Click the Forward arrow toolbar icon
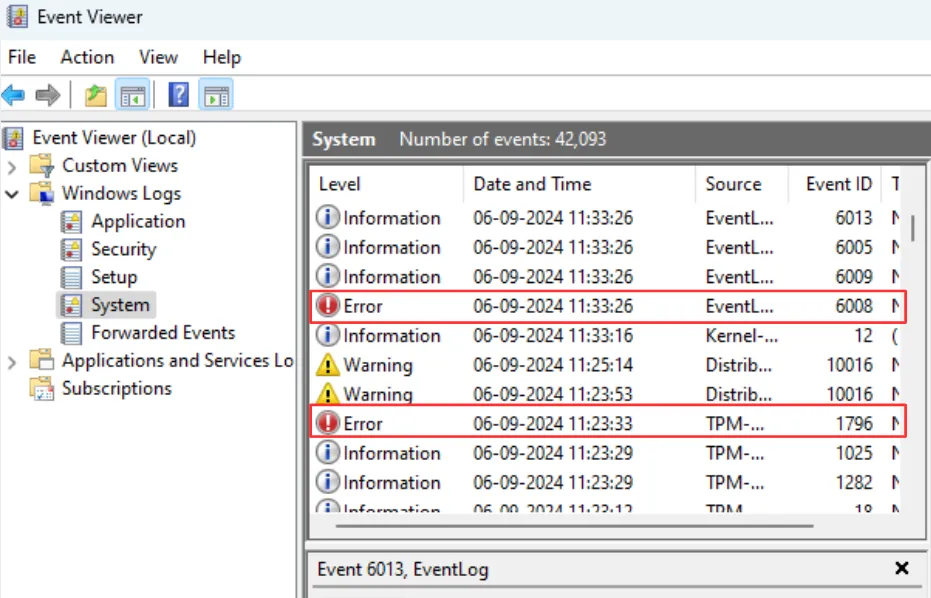The width and height of the screenshot is (931, 598). click(48, 95)
